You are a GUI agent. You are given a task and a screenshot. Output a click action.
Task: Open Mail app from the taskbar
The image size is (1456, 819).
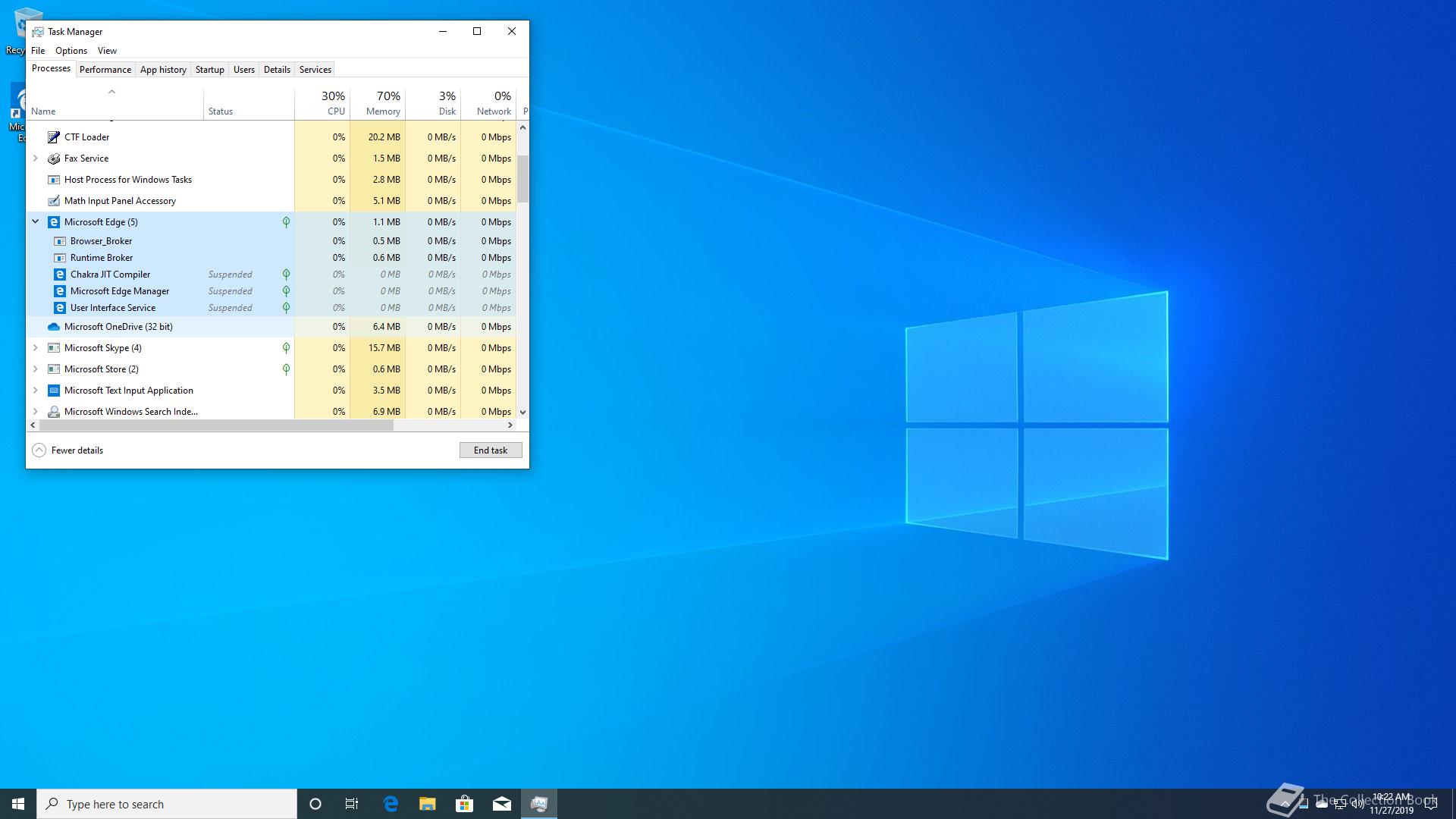502,804
